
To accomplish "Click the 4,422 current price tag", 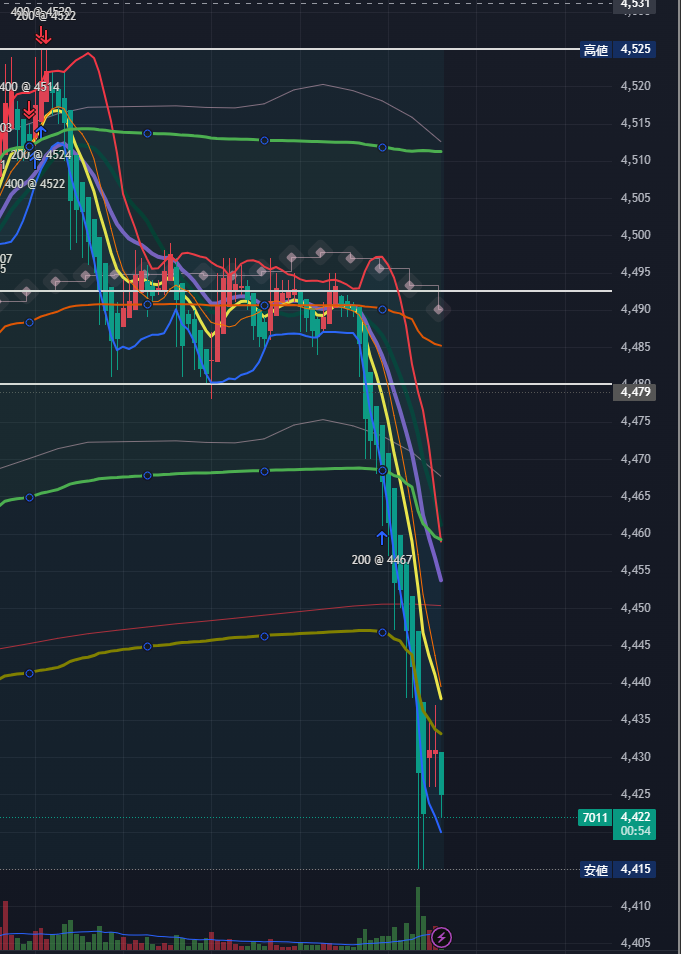I will point(635,817).
